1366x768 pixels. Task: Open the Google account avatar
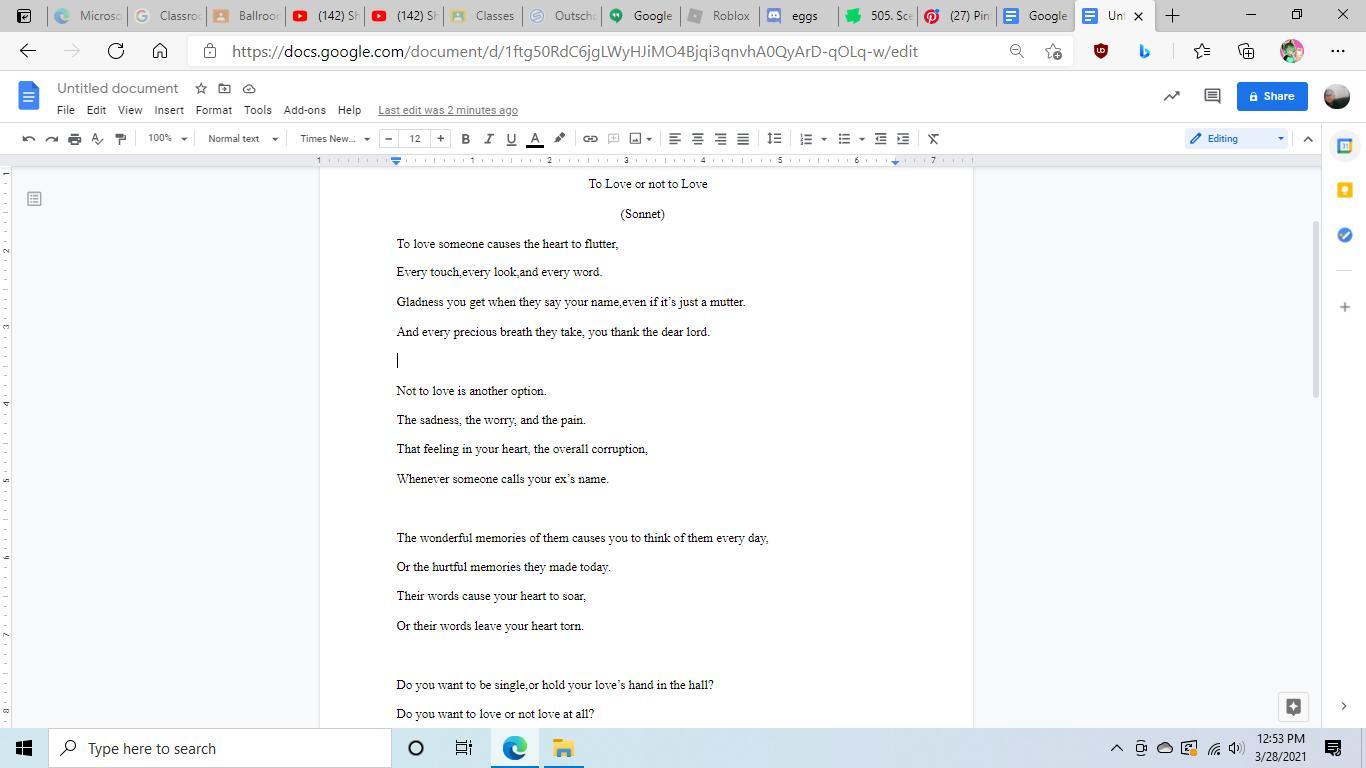tap(1337, 96)
